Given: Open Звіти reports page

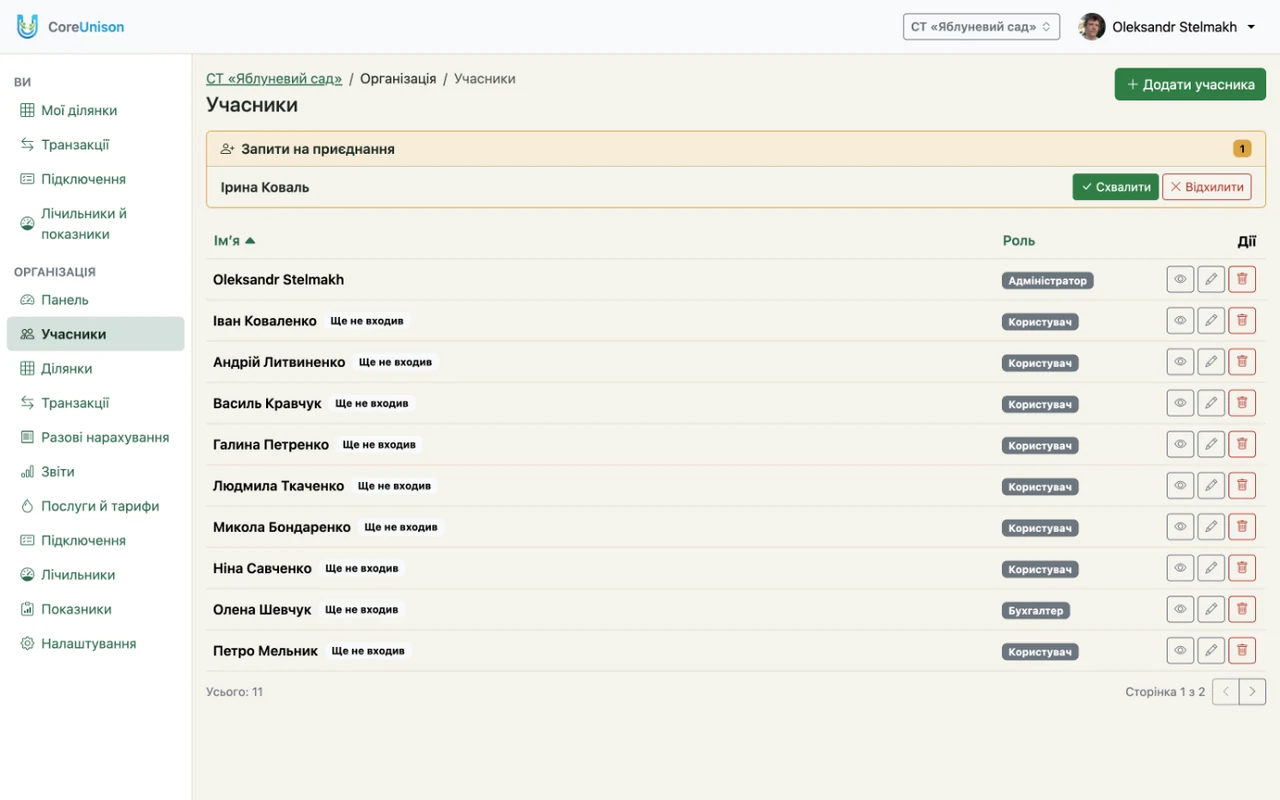Looking at the screenshot, I should point(96,472).
